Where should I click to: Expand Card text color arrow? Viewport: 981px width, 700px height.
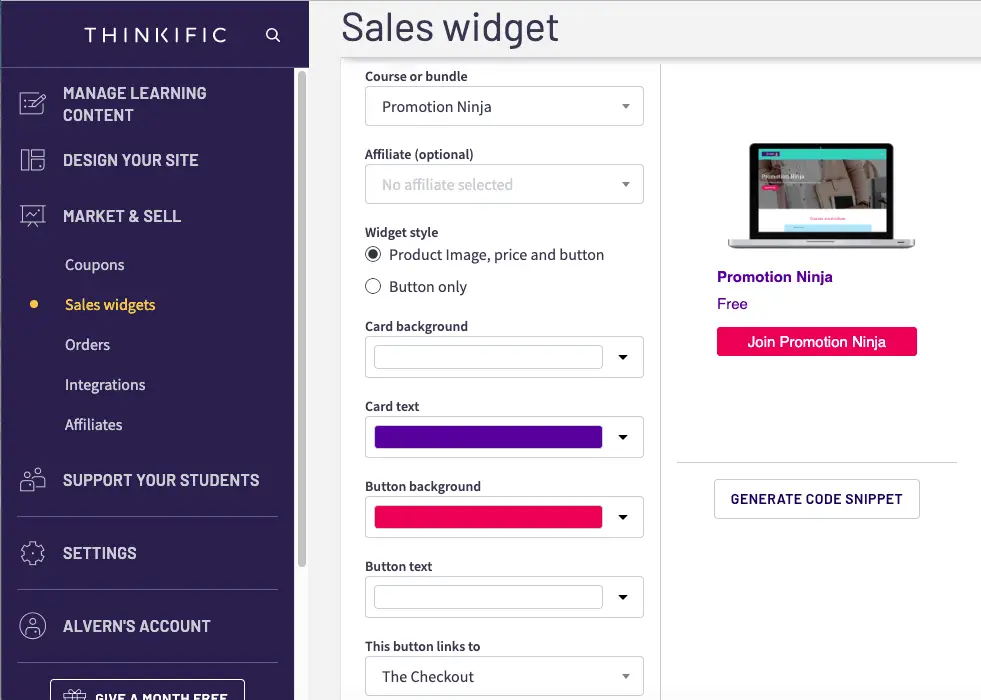(x=623, y=437)
